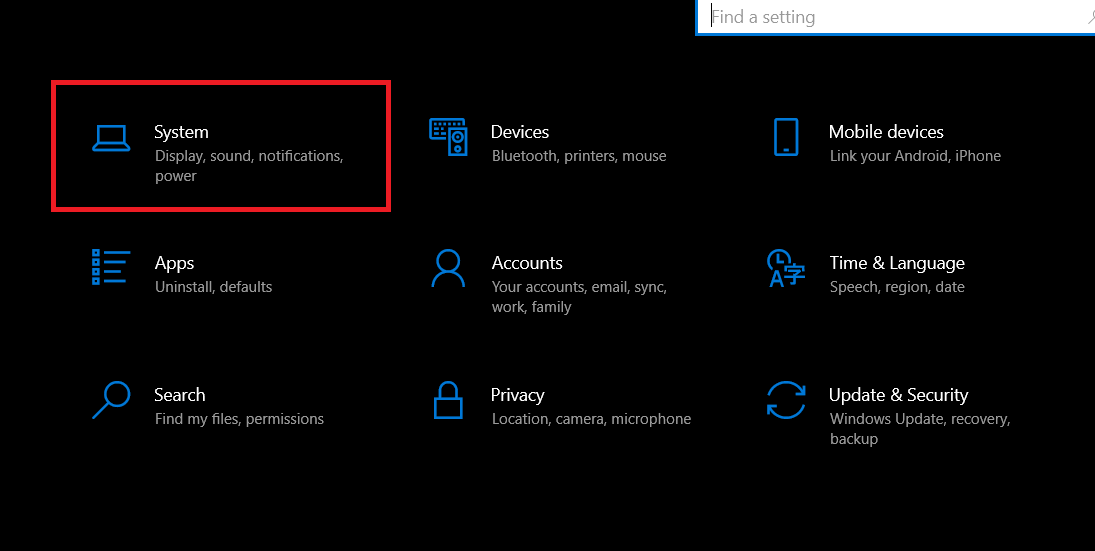Viewport: 1095px width, 551px height.
Task: Open the Apps category title
Action: point(174,263)
